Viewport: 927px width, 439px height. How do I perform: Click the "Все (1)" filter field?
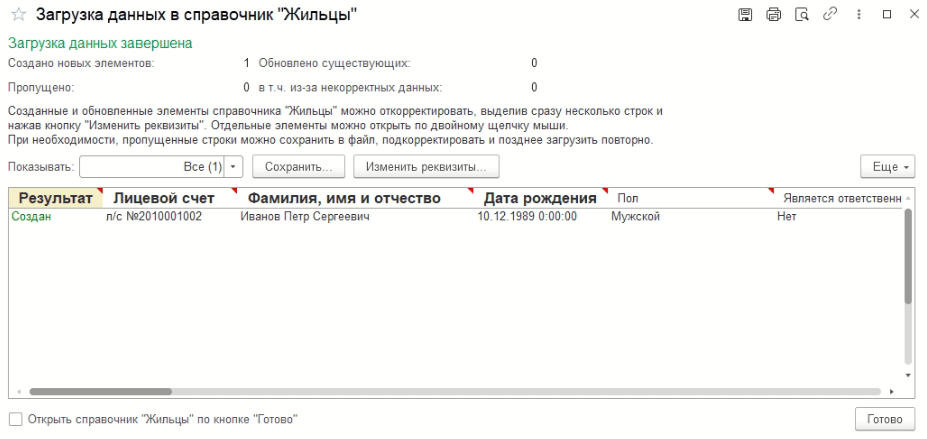153,167
